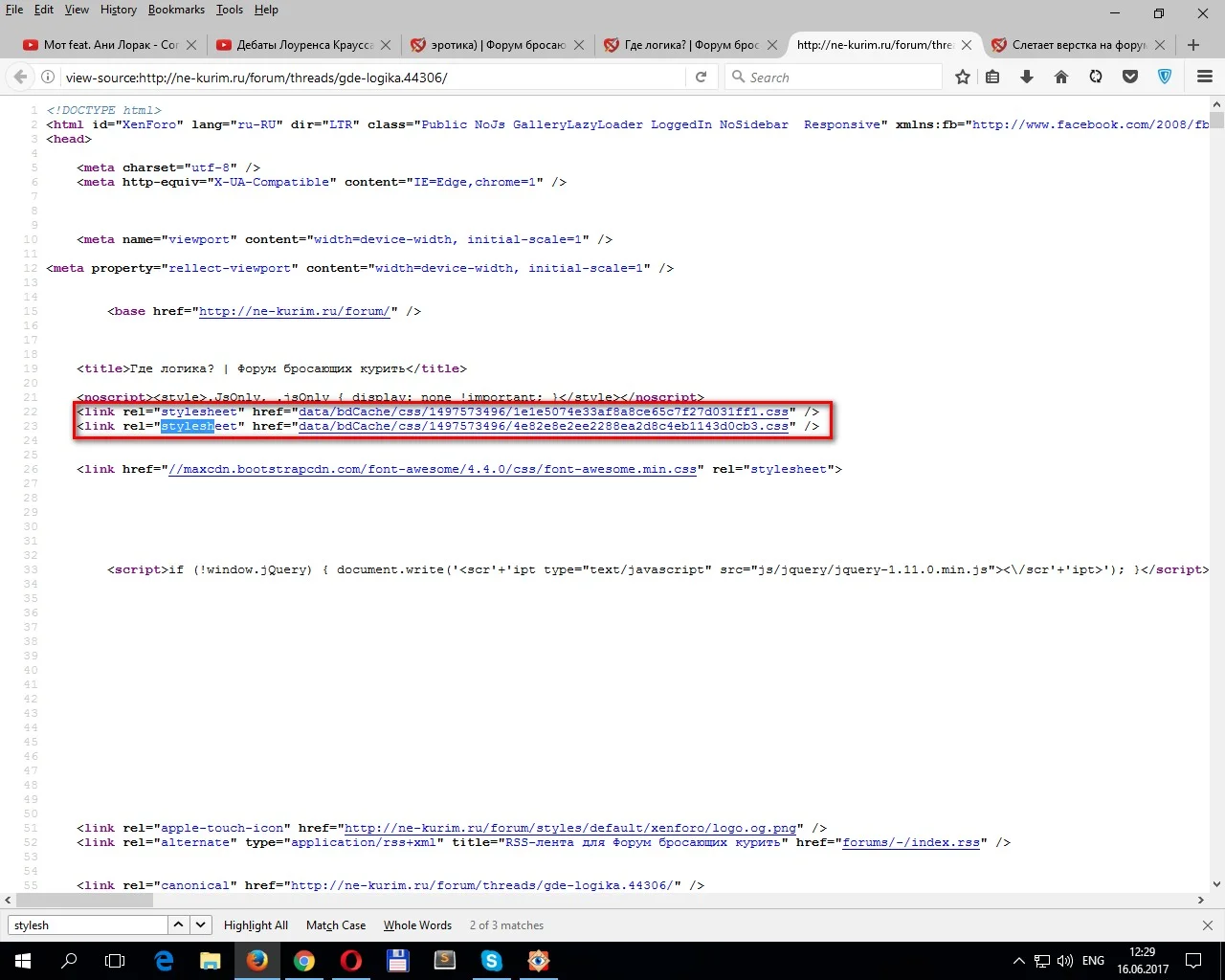Open the blue shield extension icon
Image resolution: width=1225 pixels, height=980 pixels.
point(1165,77)
